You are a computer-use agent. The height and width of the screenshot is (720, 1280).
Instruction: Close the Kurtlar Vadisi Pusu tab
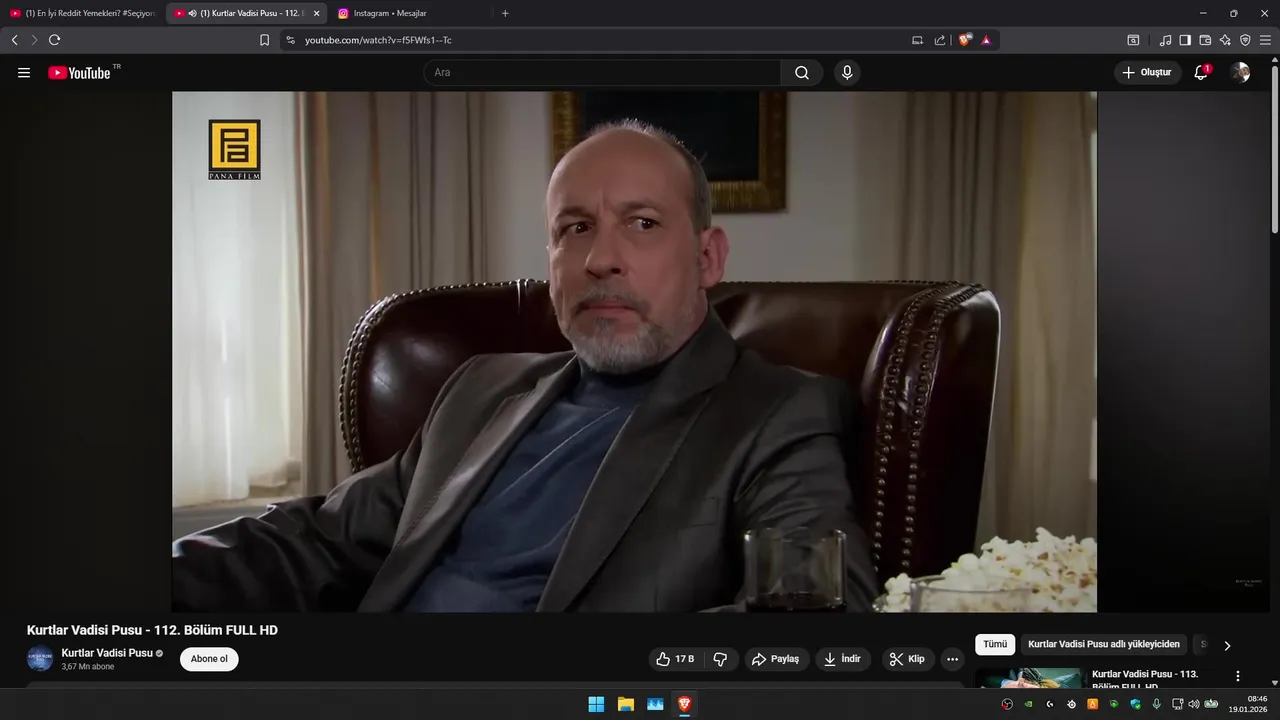click(317, 13)
